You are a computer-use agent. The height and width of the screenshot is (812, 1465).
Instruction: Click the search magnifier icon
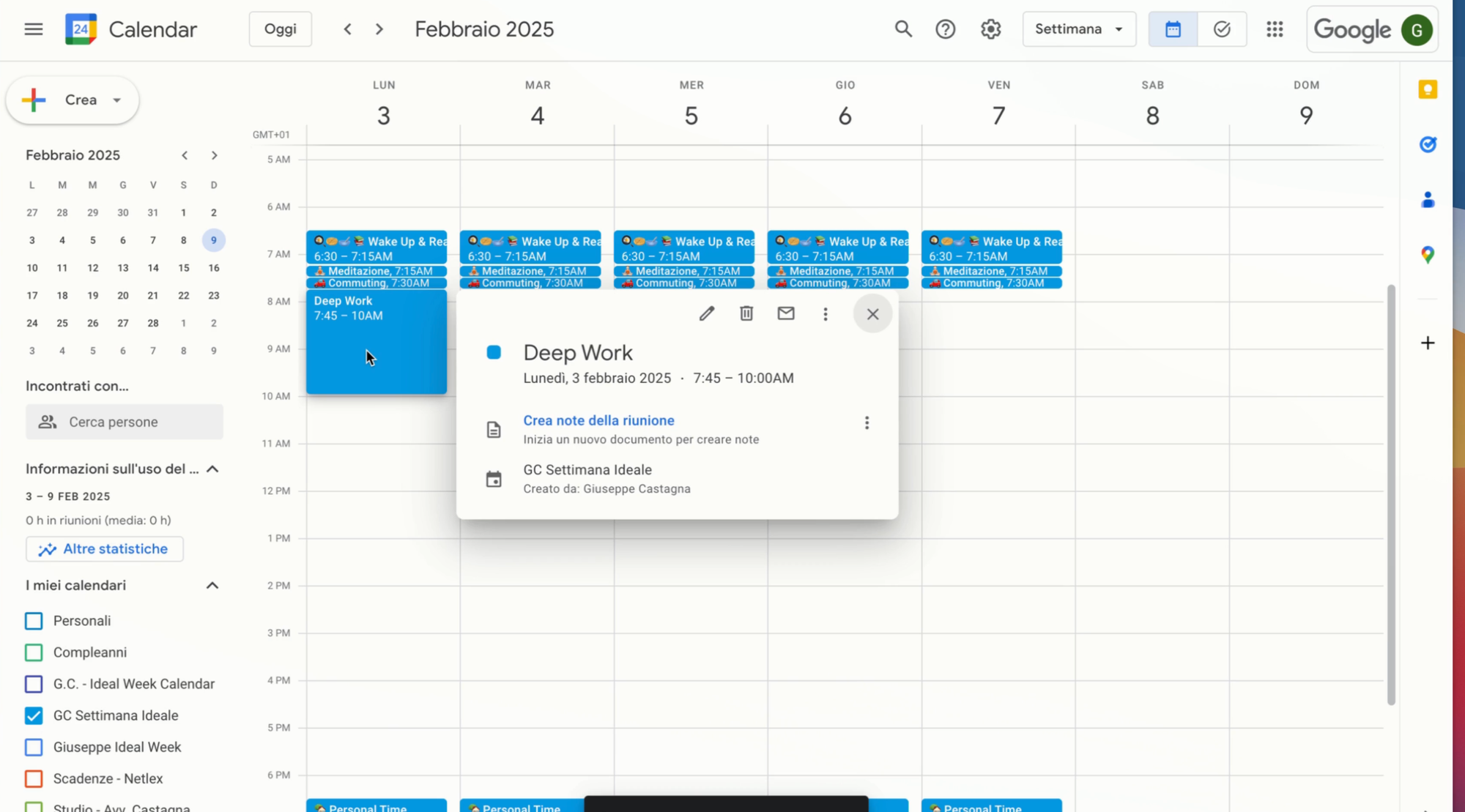902,29
